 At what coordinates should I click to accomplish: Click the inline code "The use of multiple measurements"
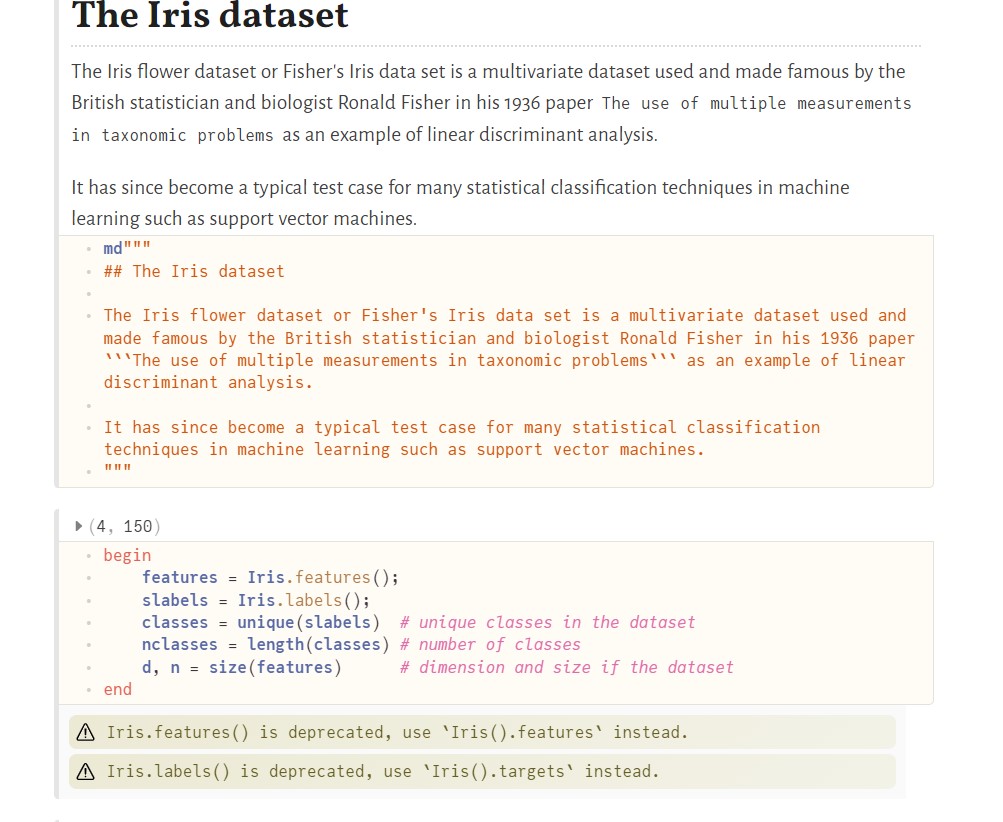point(756,104)
